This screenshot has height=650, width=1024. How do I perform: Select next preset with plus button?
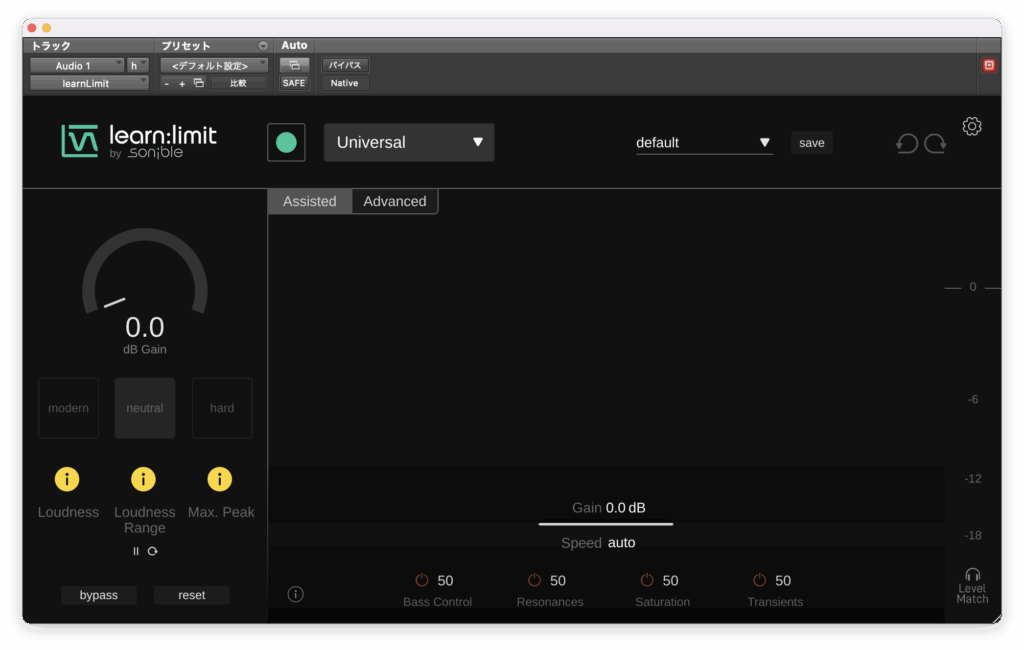pos(182,84)
